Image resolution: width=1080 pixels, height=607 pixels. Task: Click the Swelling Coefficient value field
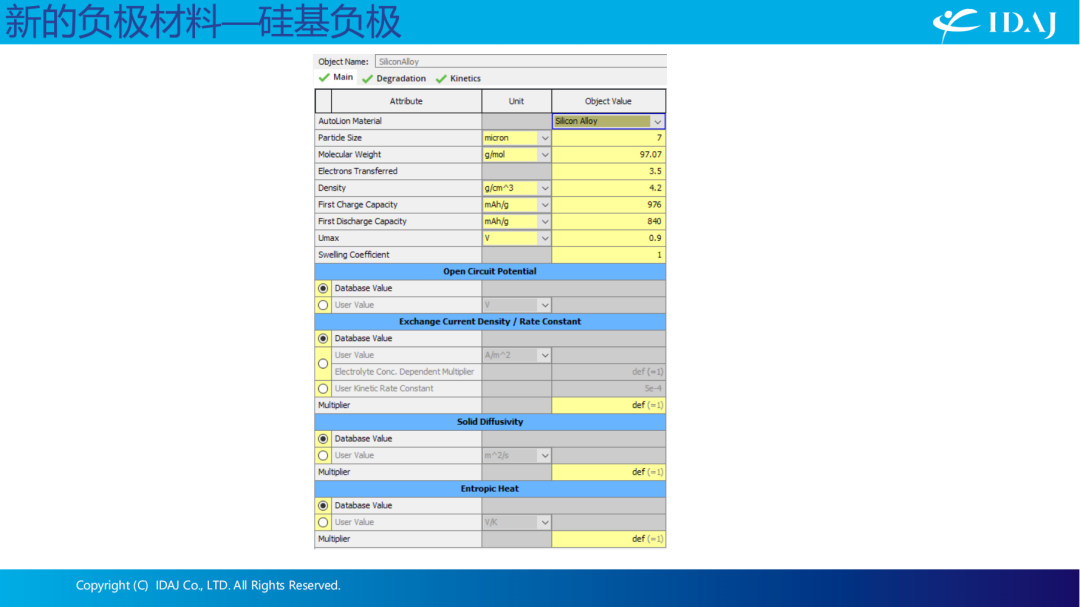pos(608,255)
